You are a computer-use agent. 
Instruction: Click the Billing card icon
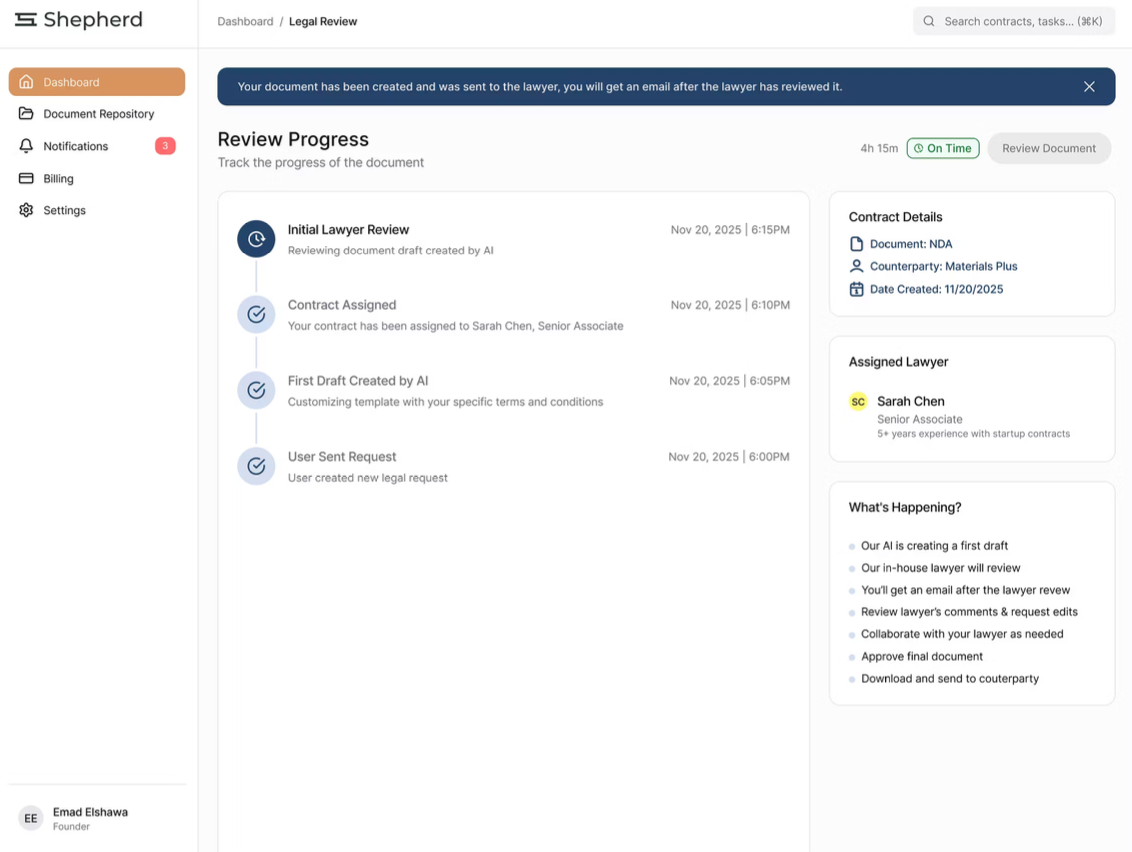[x=26, y=178]
